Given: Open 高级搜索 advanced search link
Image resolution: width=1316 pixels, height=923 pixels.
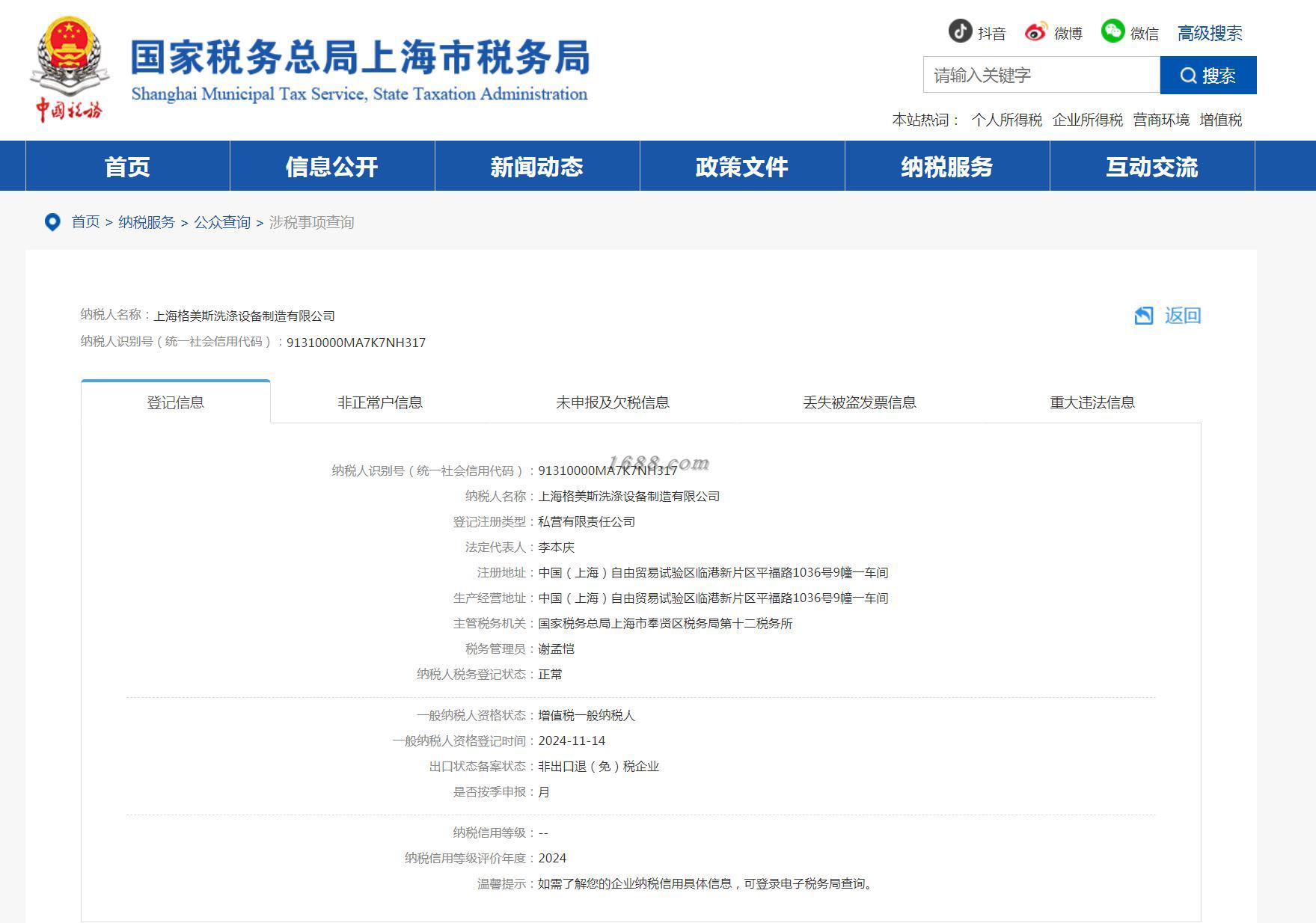Looking at the screenshot, I should point(1210,33).
